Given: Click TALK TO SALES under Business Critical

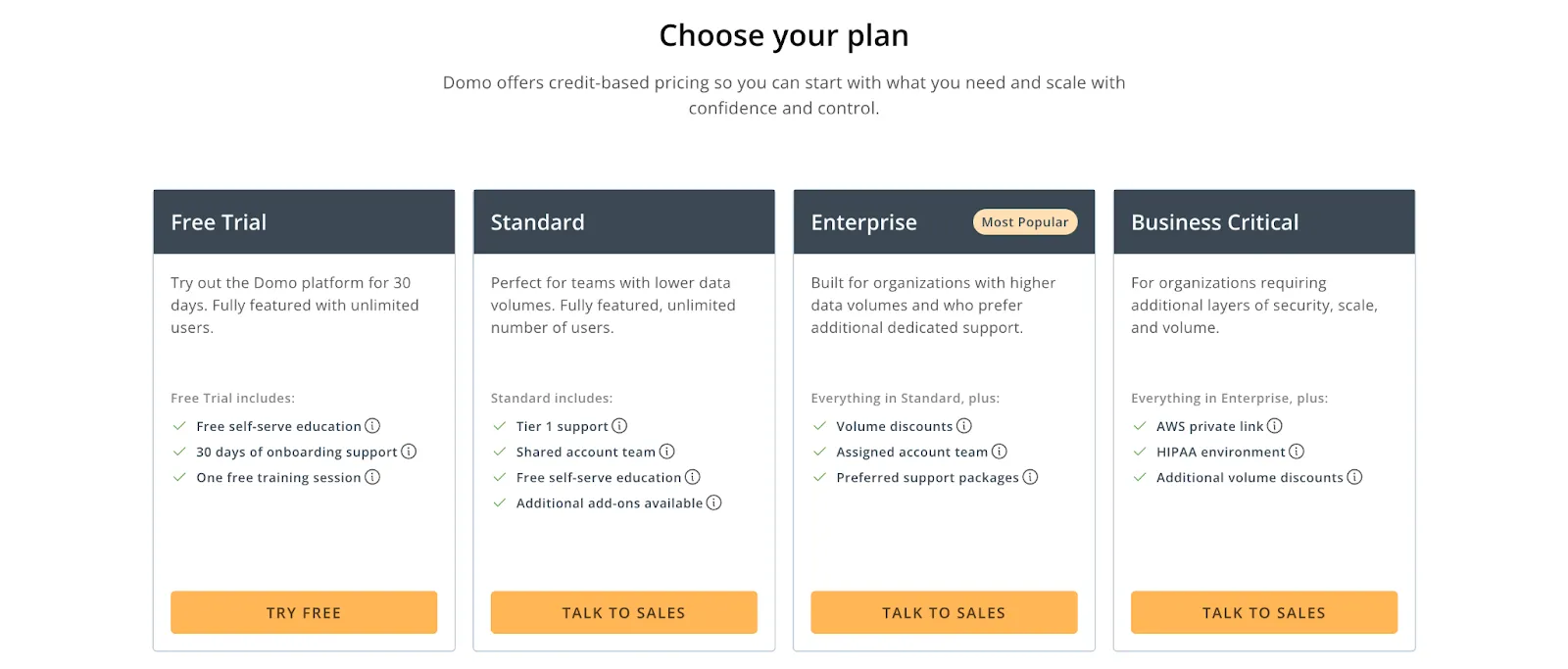Looking at the screenshot, I should (x=1263, y=612).
